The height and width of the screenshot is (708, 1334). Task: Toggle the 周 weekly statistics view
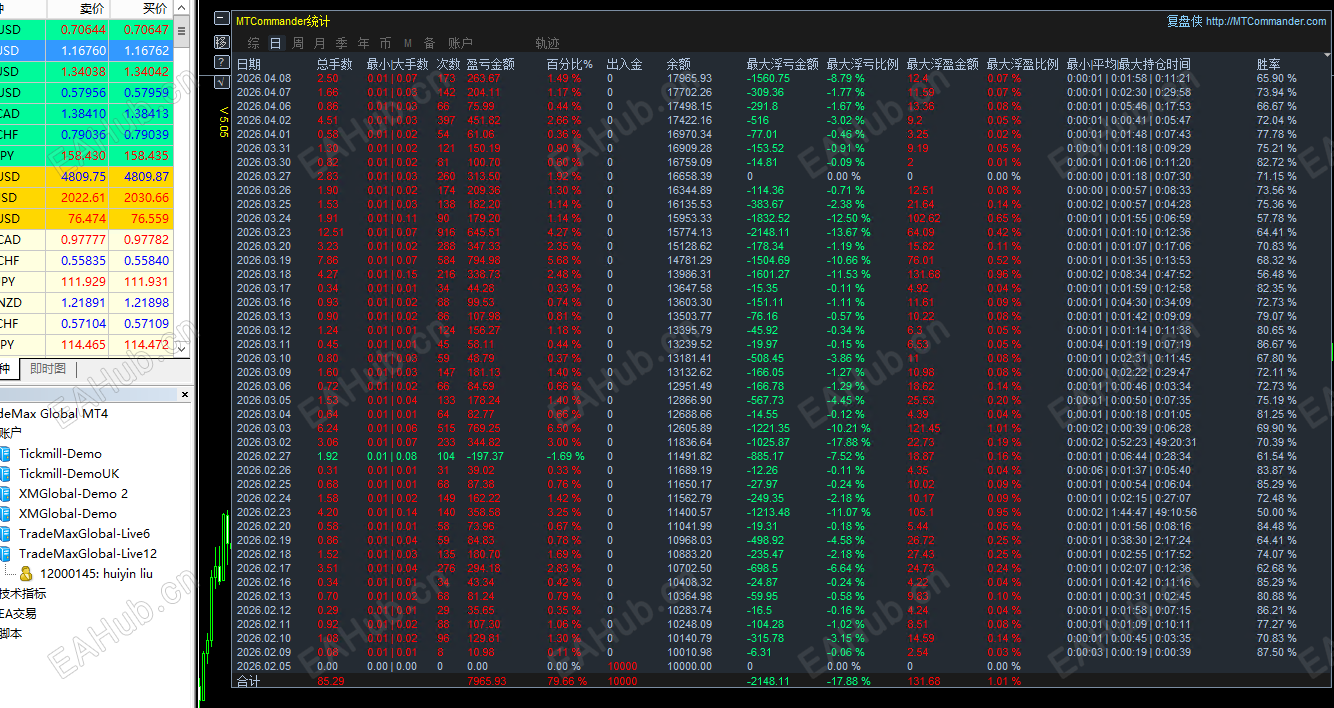coord(297,43)
